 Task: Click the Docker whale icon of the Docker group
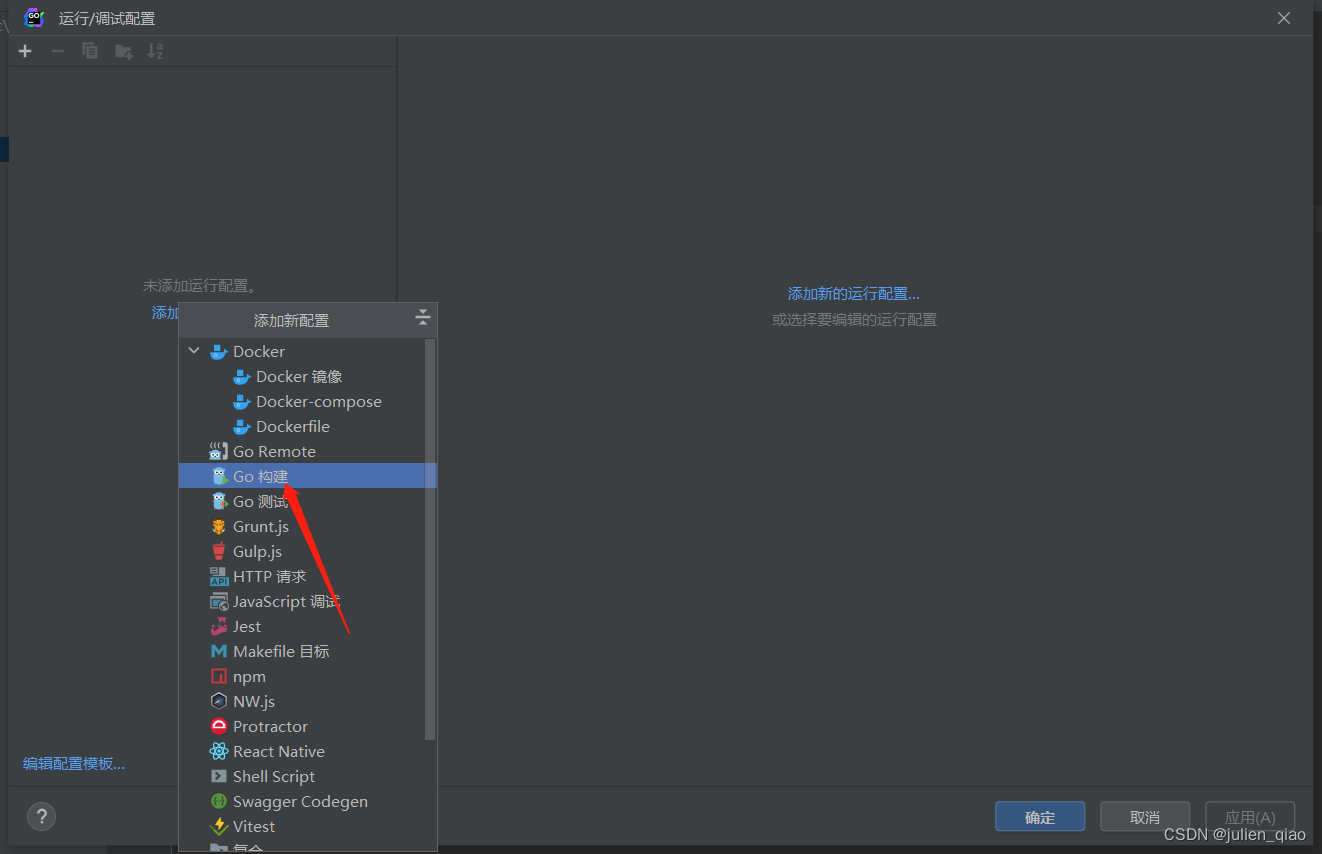[218, 352]
